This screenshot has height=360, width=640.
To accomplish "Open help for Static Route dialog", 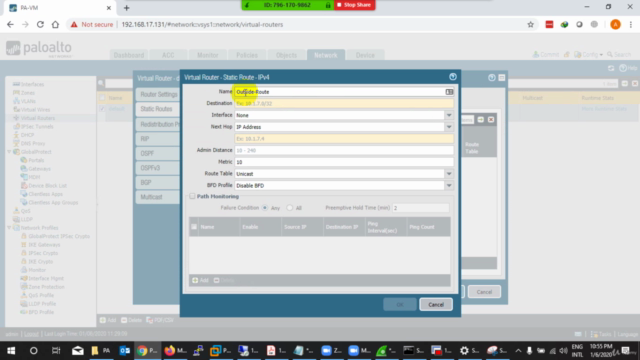I will (x=453, y=77).
